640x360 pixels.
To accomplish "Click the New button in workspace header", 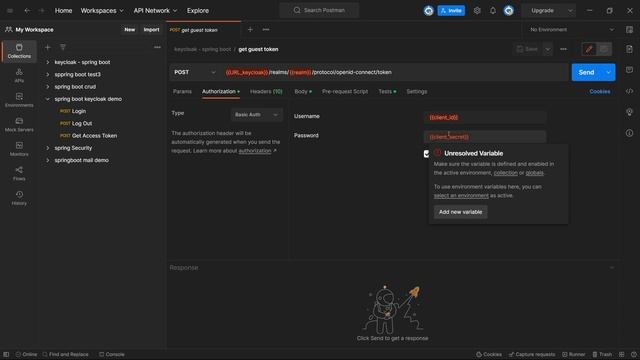I will [129, 29].
